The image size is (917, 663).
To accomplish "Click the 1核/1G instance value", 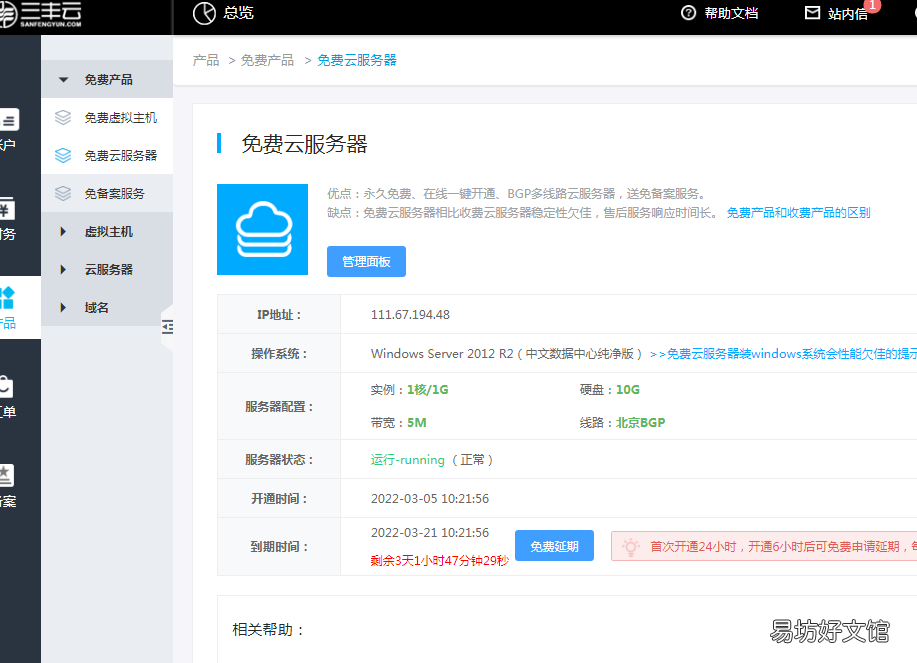I will pyautogui.click(x=428, y=389).
